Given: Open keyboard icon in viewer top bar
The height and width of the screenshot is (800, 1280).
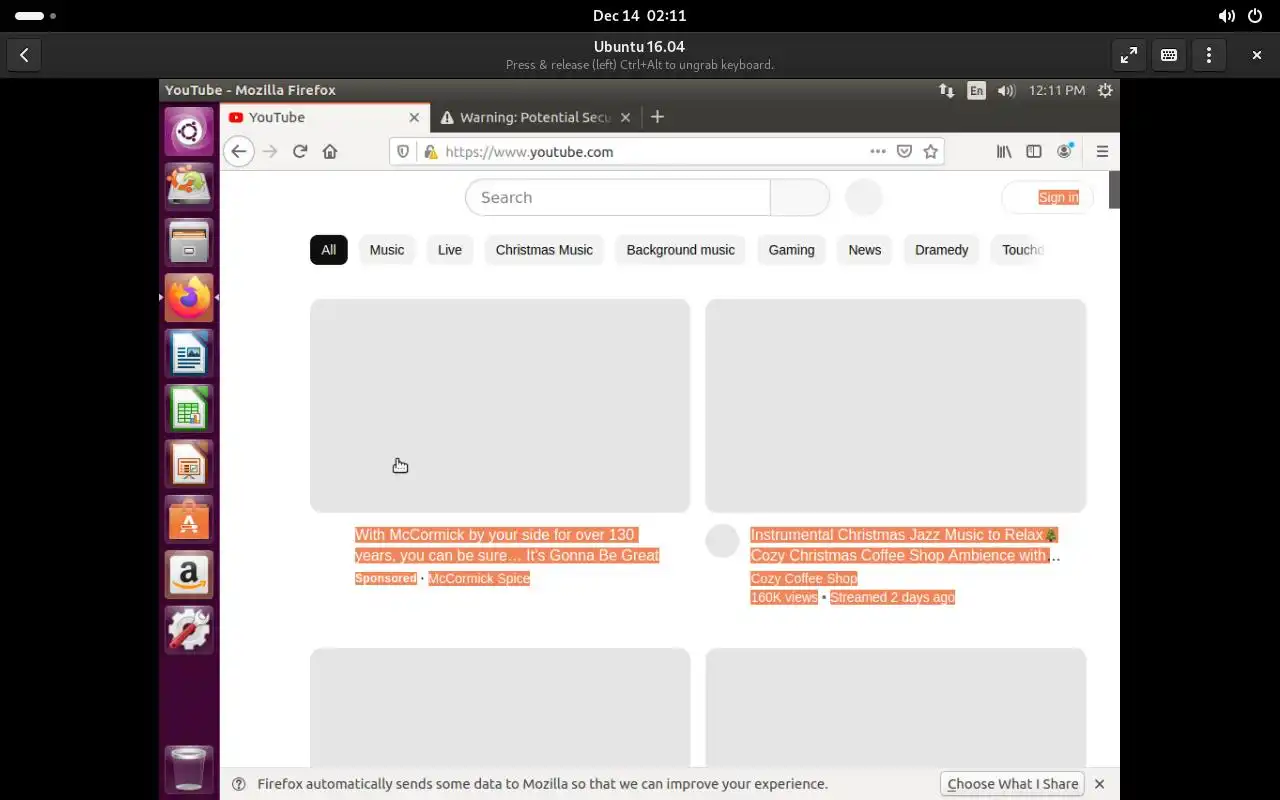Looking at the screenshot, I should pos(1169,55).
